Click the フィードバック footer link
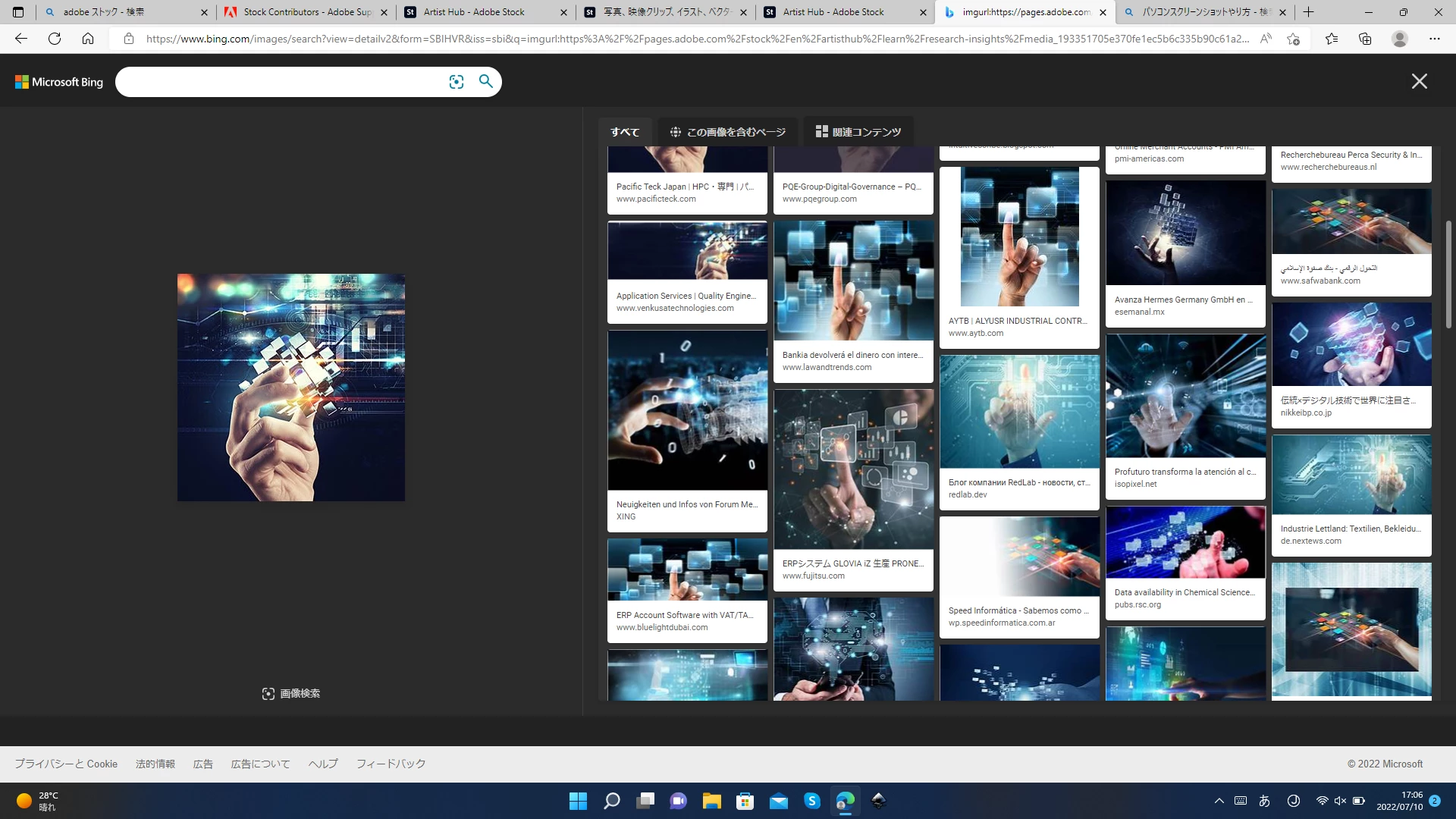 391,764
